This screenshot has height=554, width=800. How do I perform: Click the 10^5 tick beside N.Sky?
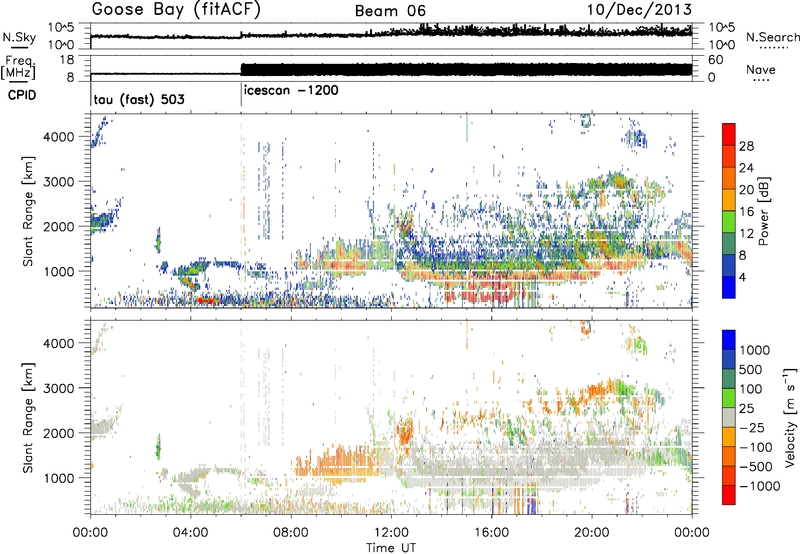click(61, 28)
